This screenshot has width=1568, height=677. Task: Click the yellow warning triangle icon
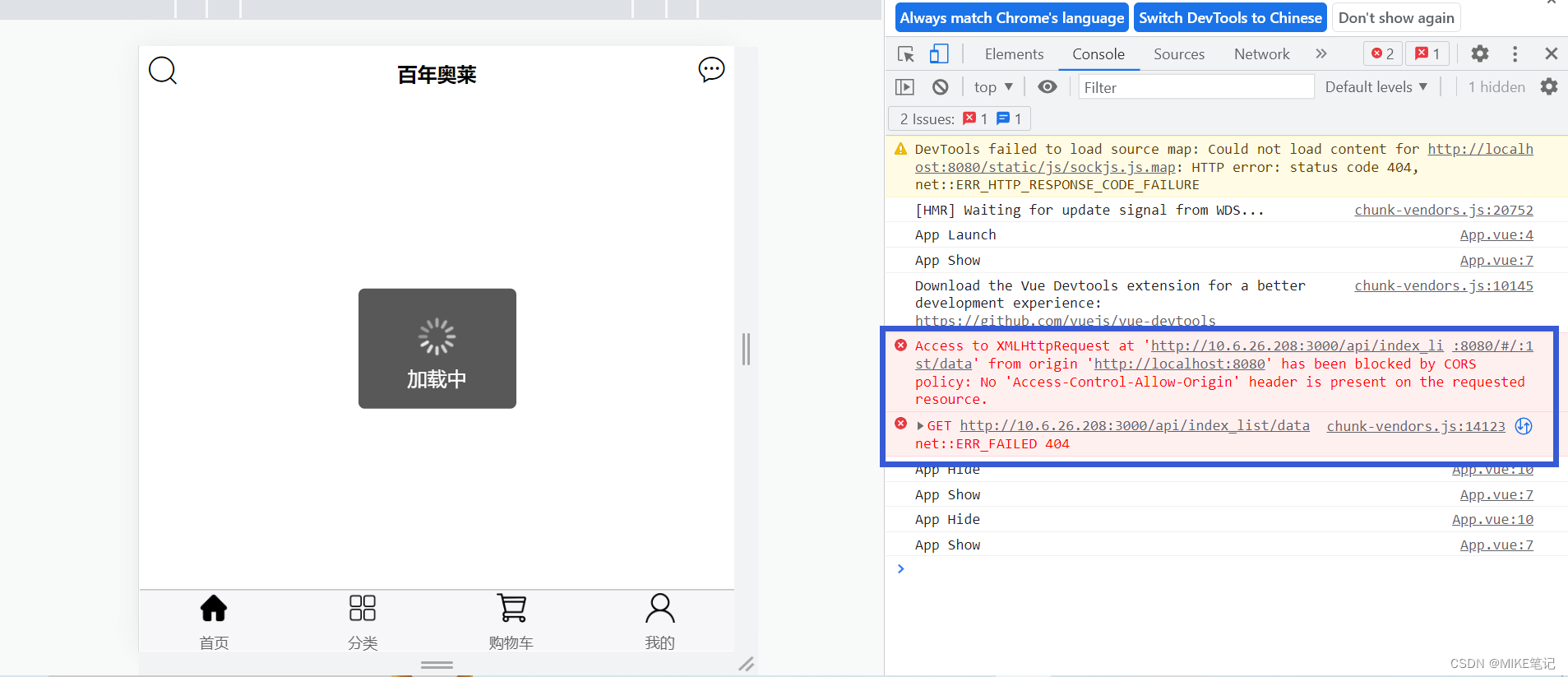901,149
